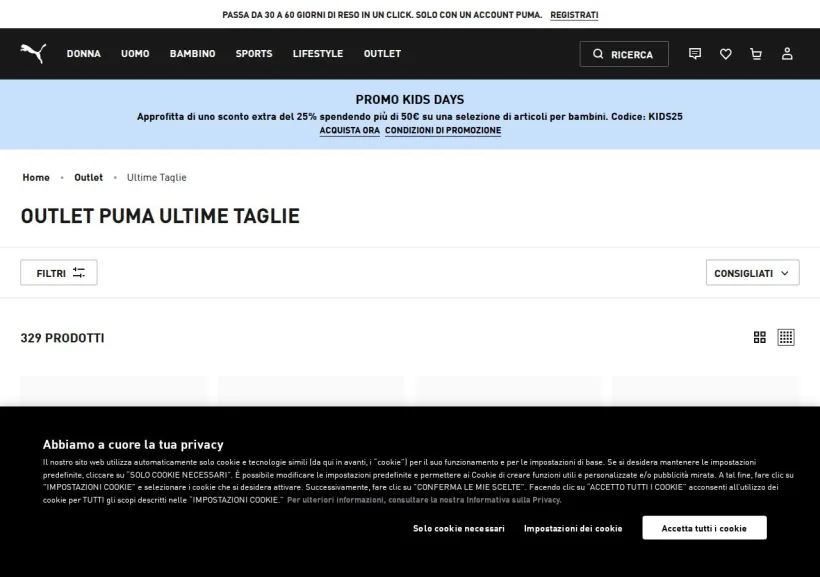Viewport: 820px width, 577px height.
Task: Open CONDIZIONI DI PROMOZIONE link
Action: click(443, 130)
